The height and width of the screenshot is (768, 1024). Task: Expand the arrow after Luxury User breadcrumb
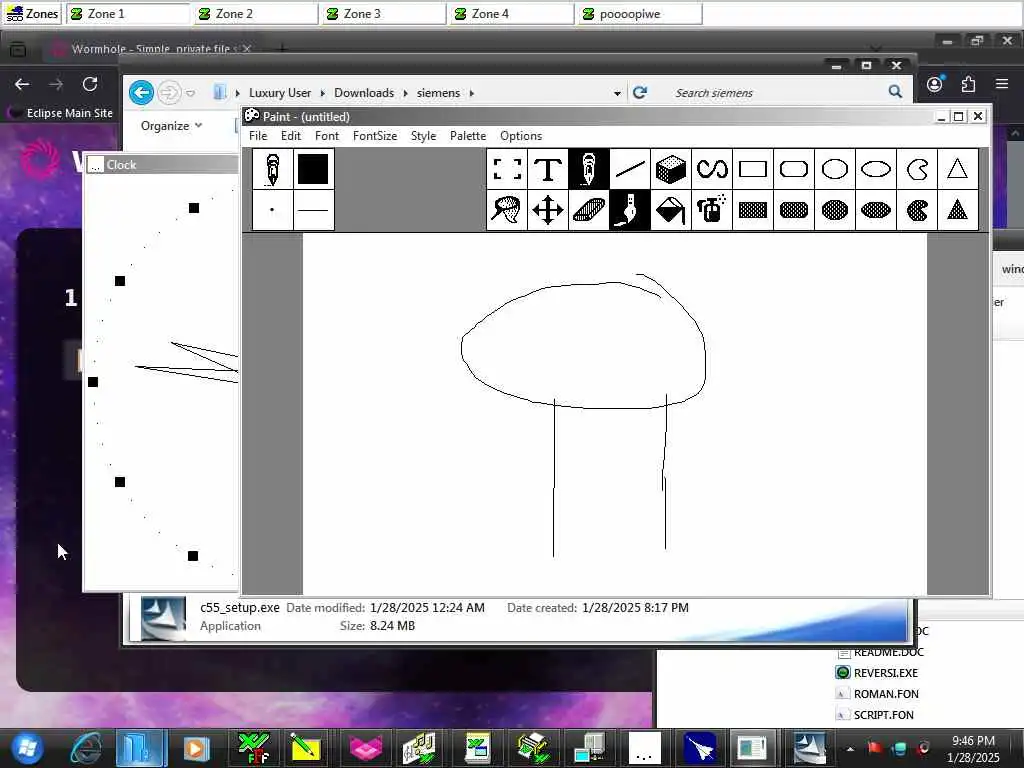323,93
